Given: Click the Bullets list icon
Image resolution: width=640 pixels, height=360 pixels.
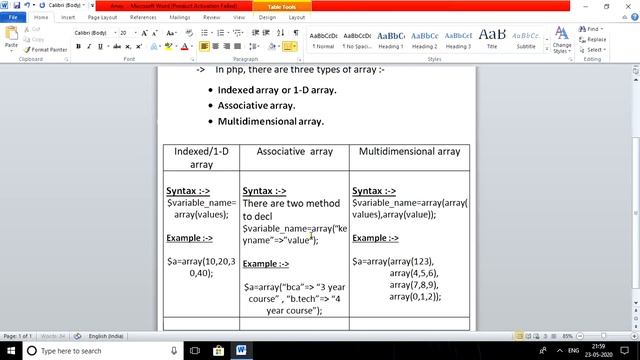Looking at the screenshot, I should coord(204,33).
